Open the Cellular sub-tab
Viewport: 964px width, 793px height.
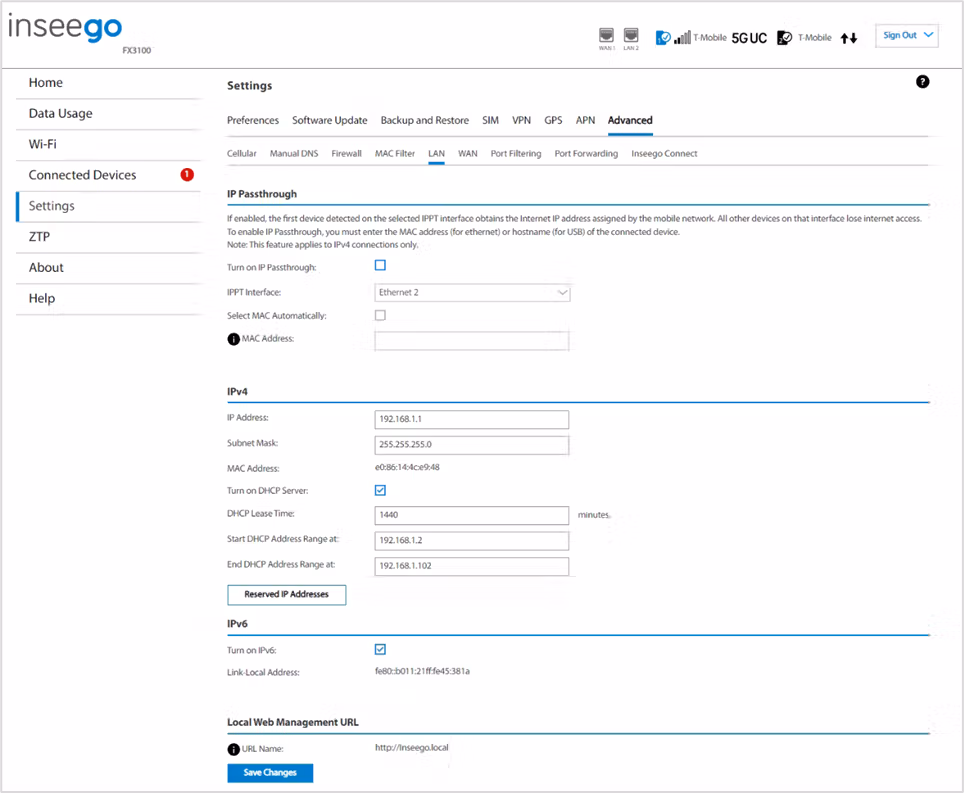[x=242, y=154]
